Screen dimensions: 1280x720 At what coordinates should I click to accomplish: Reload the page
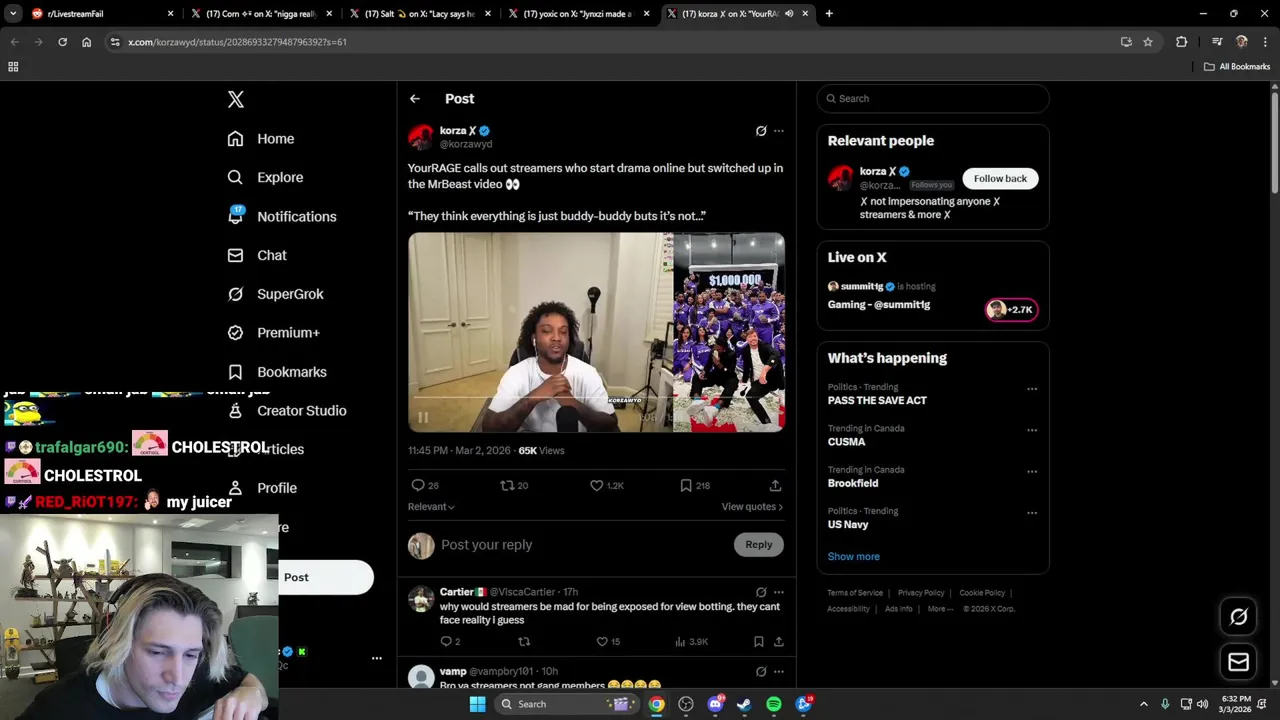(62, 42)
